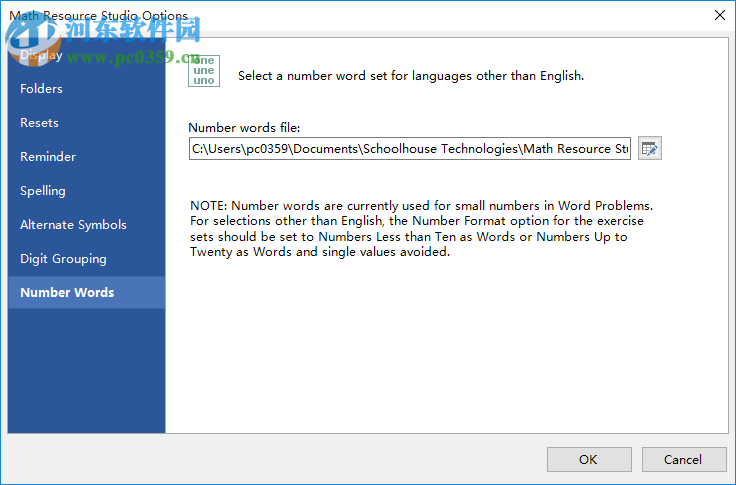
Task: Confirm settings with the OK button
Action: [x=589, y=459]
